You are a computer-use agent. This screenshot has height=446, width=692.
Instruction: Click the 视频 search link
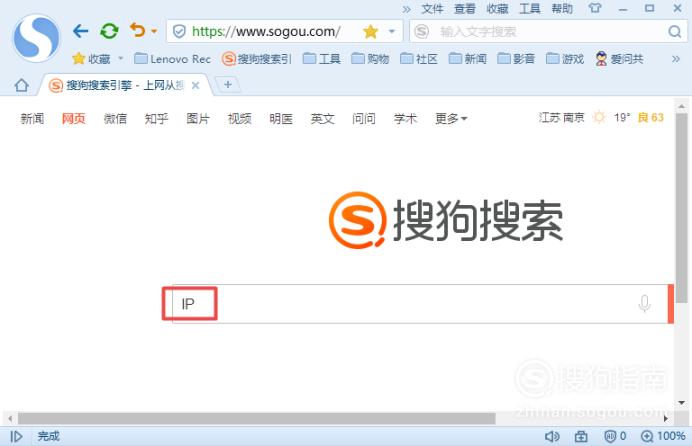point(239,119)
